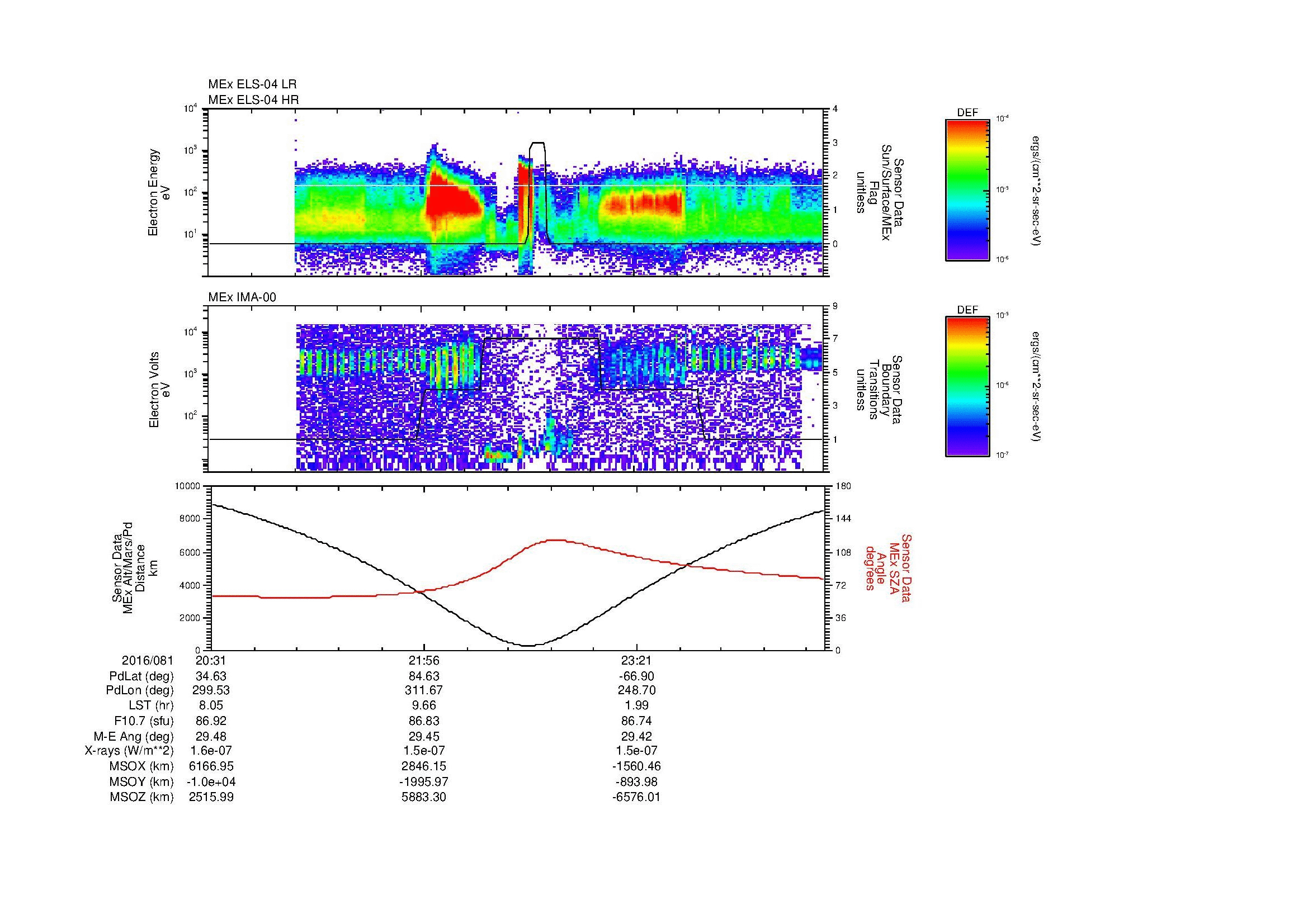Click the 'MSOZ (km)' row label
Screen dimensions: 1308x924
pyautogui.click(x=142, y=797)
